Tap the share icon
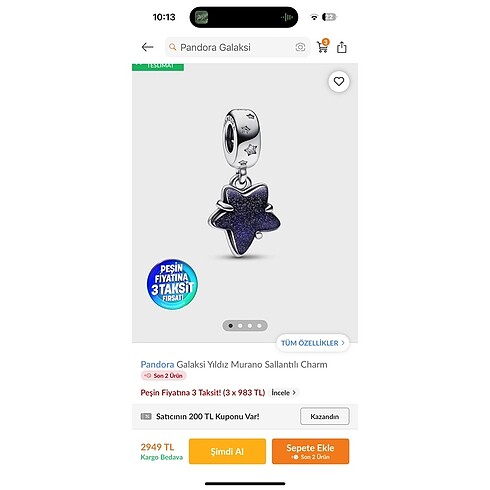Viewport: 490px width, 490px height. click(342, 47)
